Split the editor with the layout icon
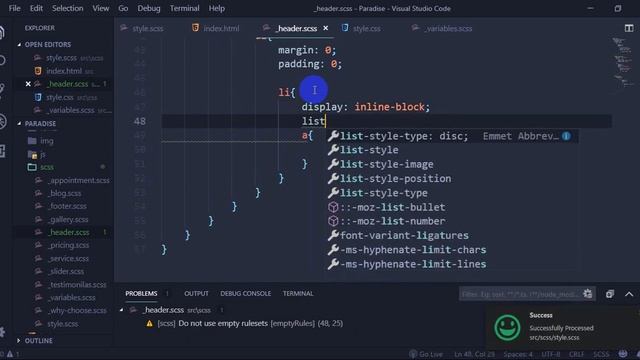 click(x=629, y=28)
